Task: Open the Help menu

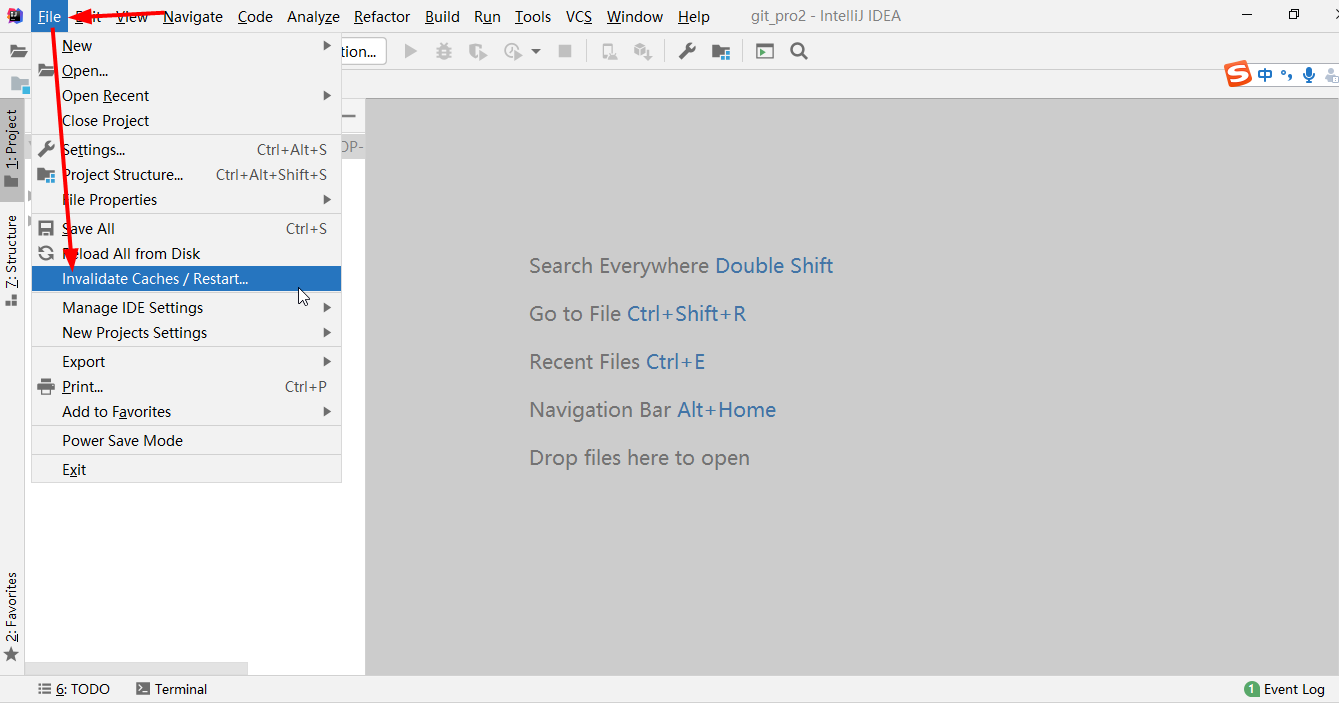Action: click(694, 16)
